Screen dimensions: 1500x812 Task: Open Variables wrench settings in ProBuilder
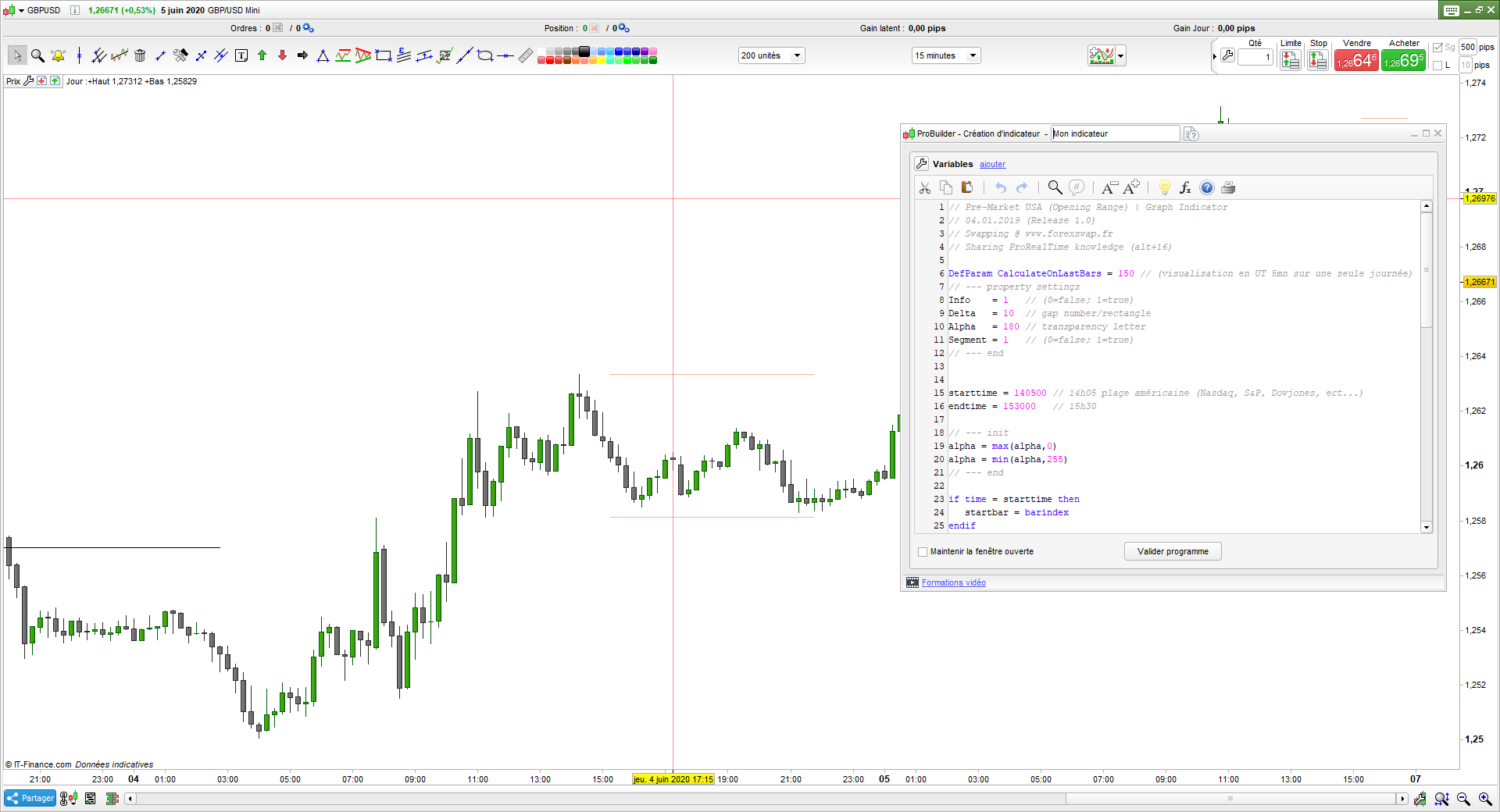tap(922, 164)
